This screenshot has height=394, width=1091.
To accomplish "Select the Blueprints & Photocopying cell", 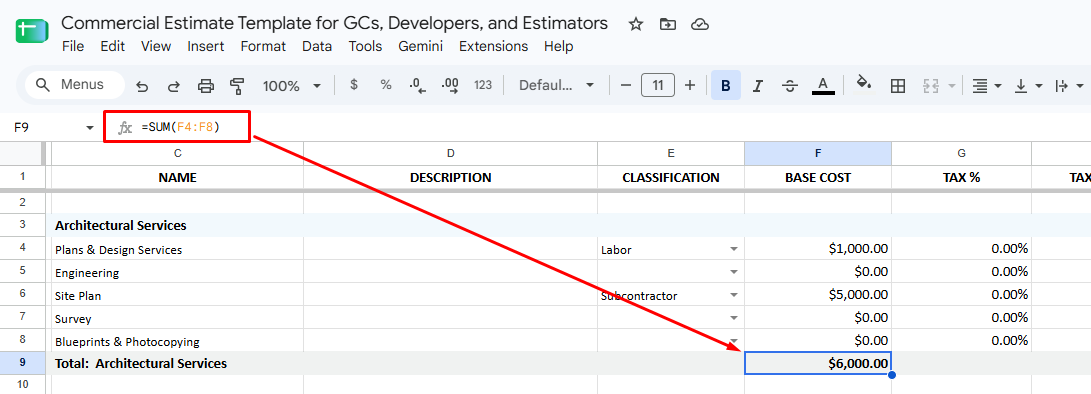I will pos(177,341).
